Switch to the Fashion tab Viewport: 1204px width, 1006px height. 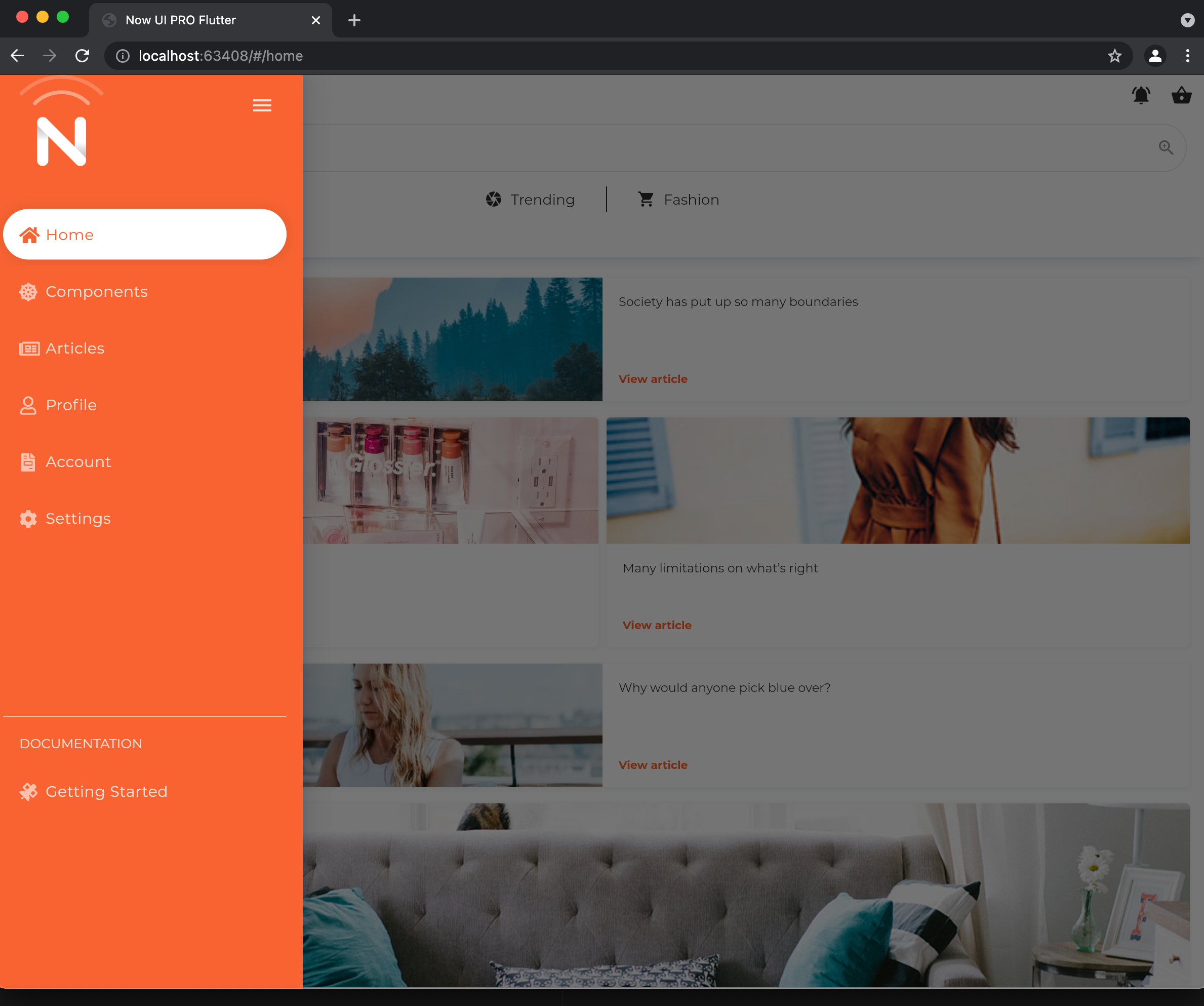[678, 200]
